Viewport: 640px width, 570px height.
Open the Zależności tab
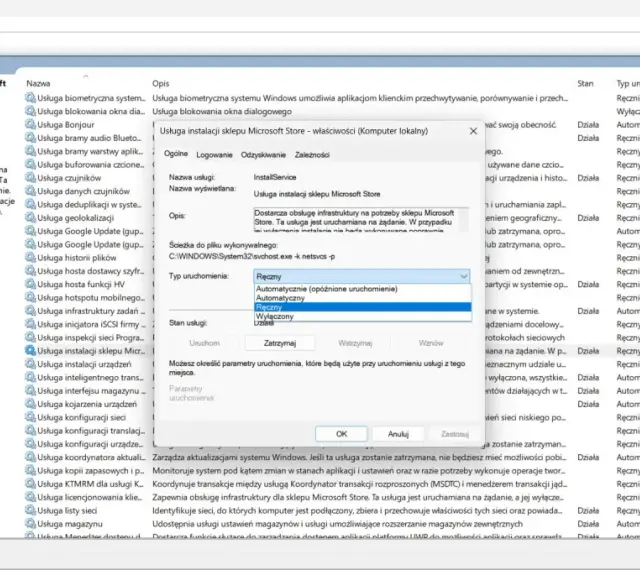click(x=312, y=155)
